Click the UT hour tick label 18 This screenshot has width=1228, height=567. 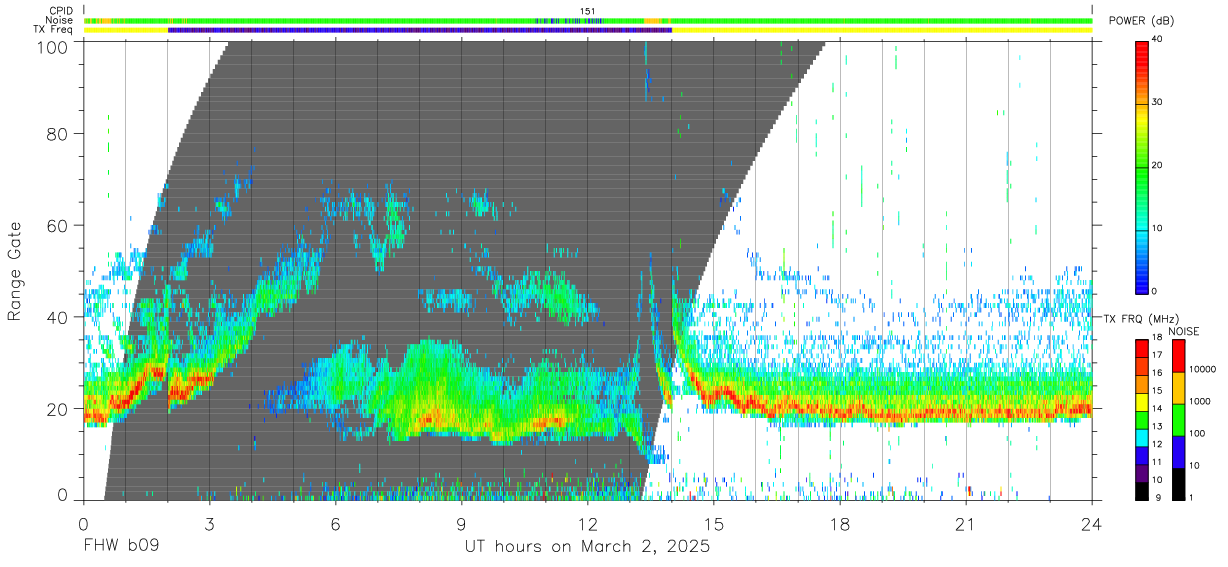(x=840, y=523)
